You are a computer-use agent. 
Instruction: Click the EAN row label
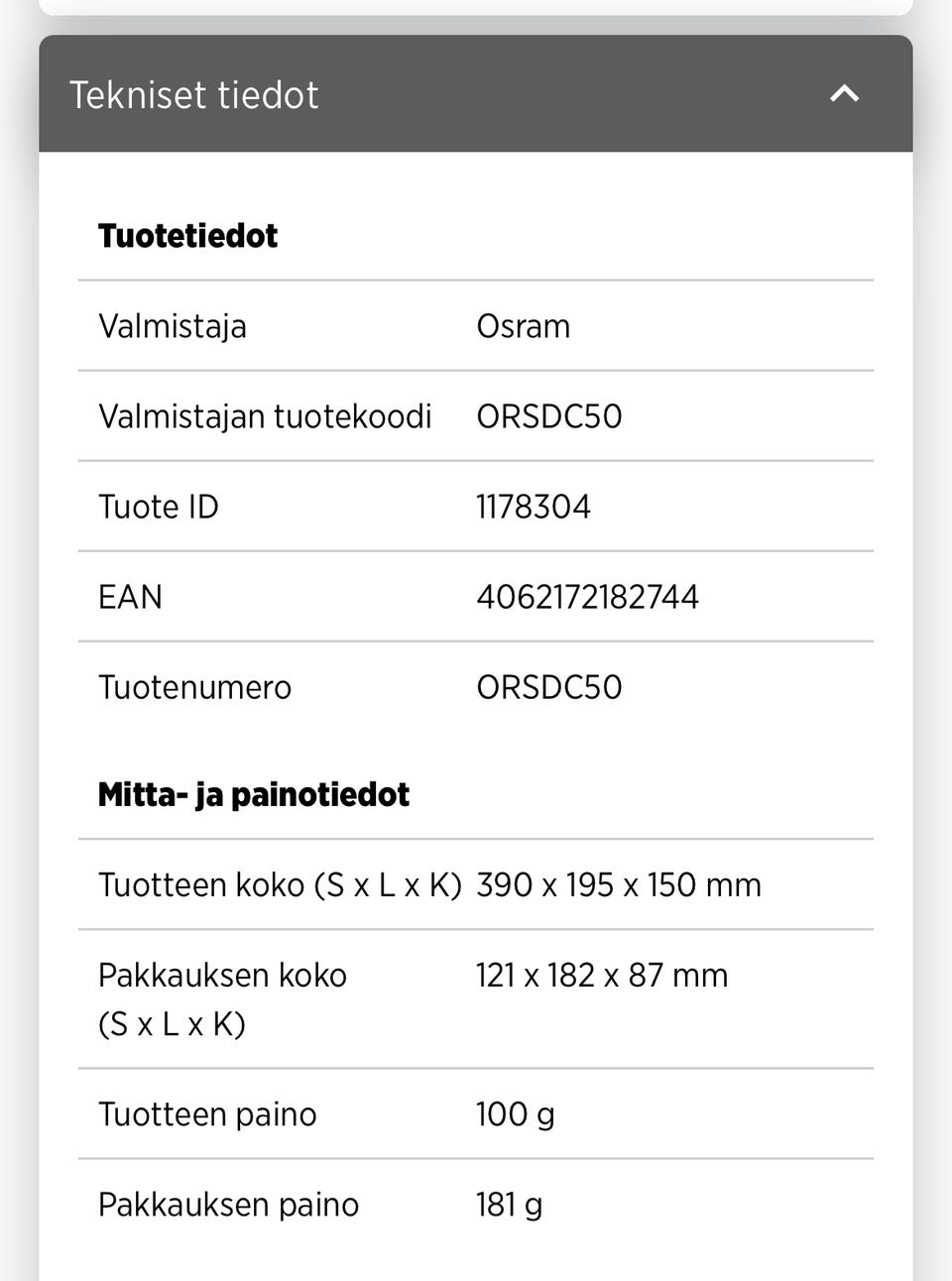(130, 597)
